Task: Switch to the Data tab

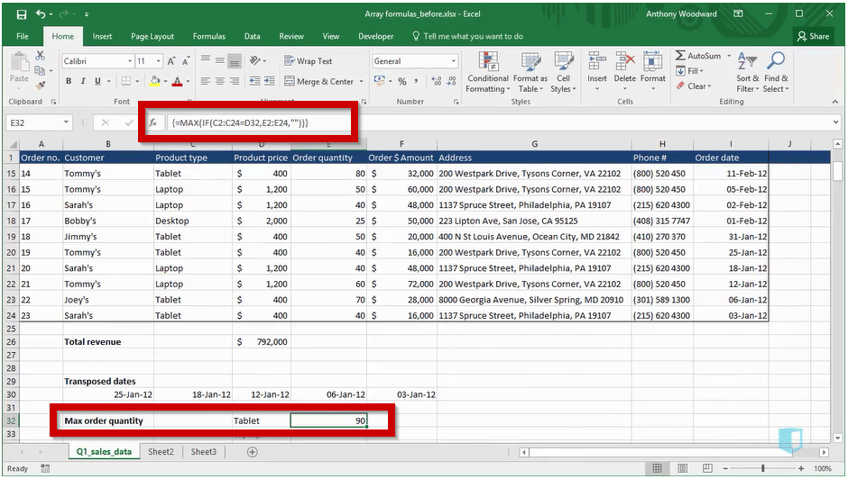Action: click(252, 36)
